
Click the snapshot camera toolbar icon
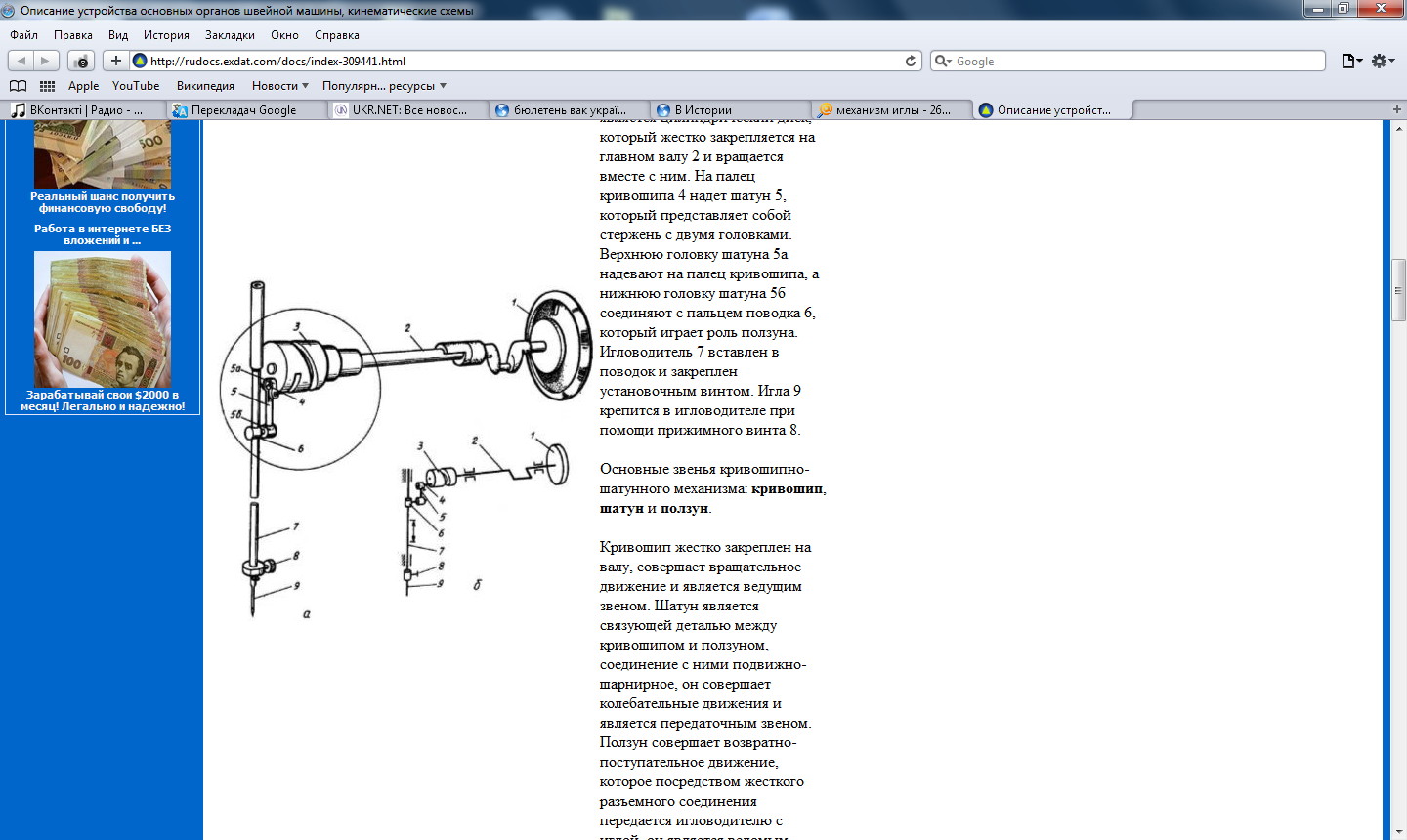[81, 61]
